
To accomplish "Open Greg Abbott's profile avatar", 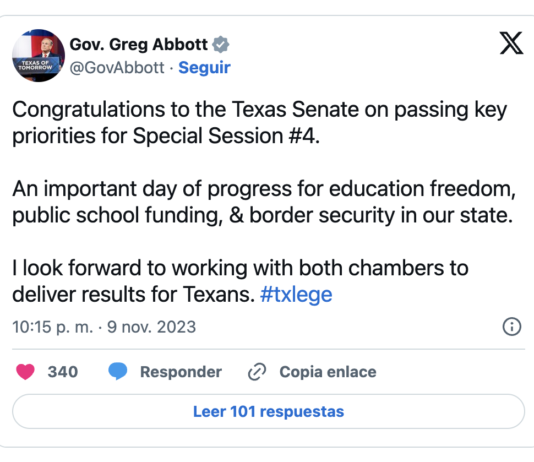I will click(x=38, y=55).
